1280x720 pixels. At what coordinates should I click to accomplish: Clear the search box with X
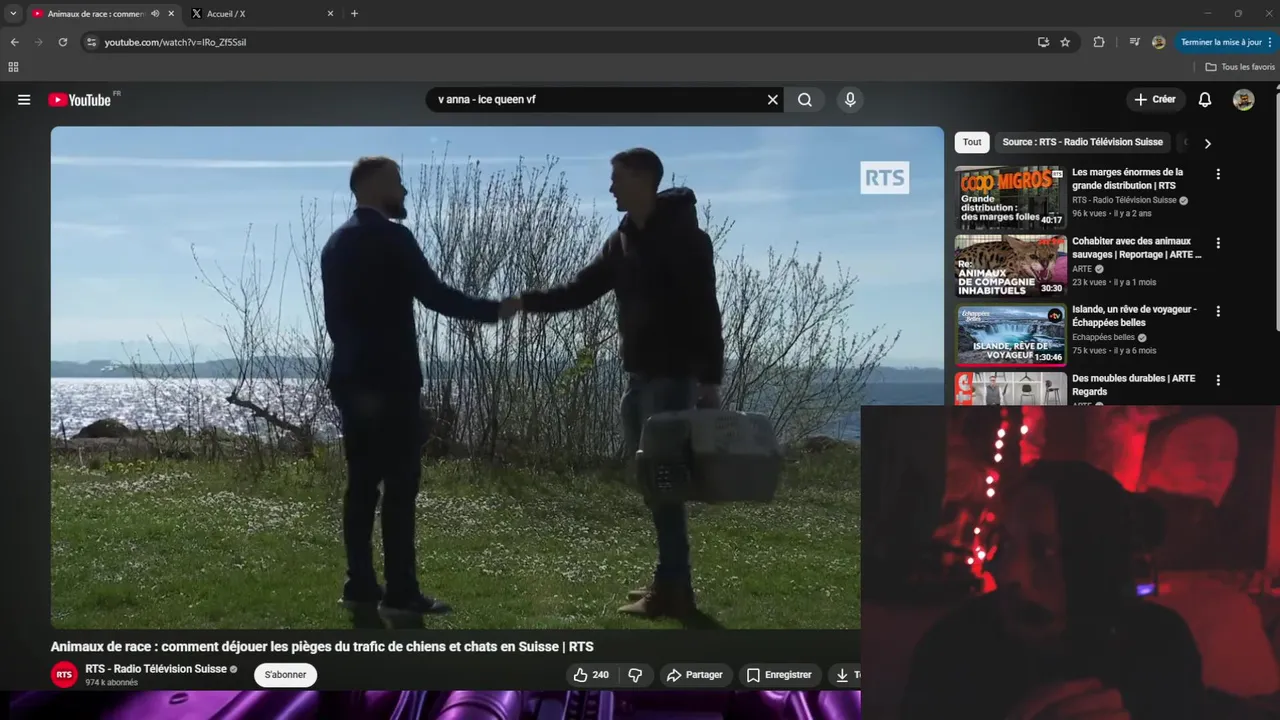[772, 100]
